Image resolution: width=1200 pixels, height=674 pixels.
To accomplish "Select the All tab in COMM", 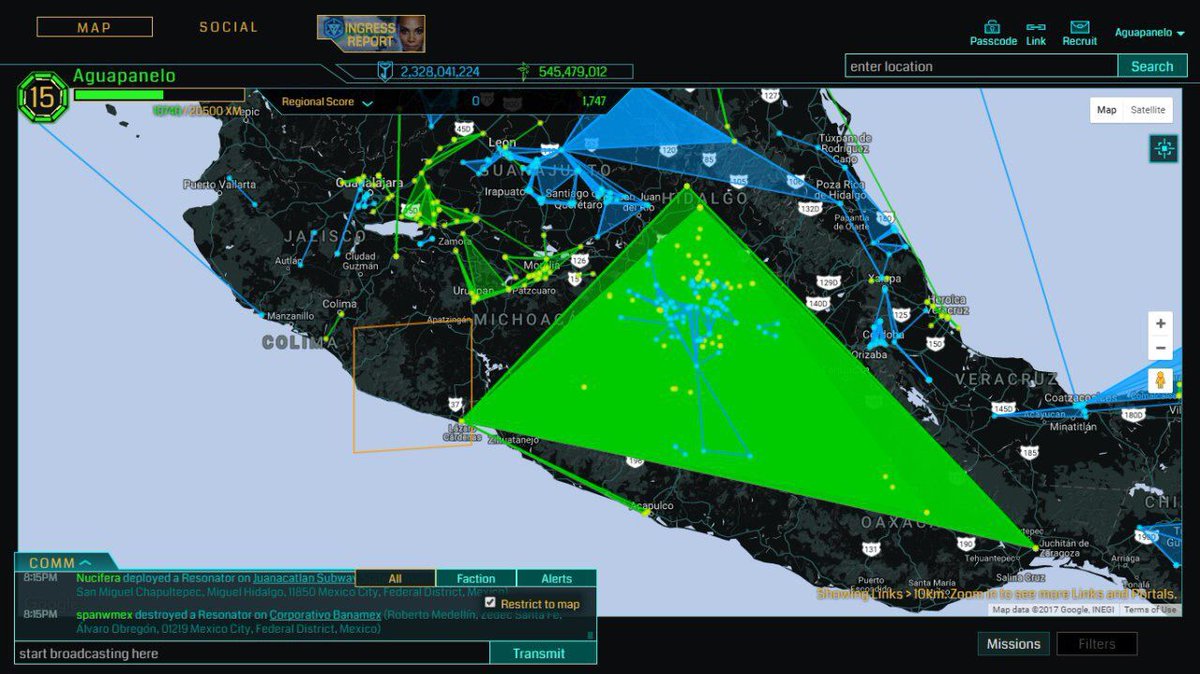I will 395,578.
